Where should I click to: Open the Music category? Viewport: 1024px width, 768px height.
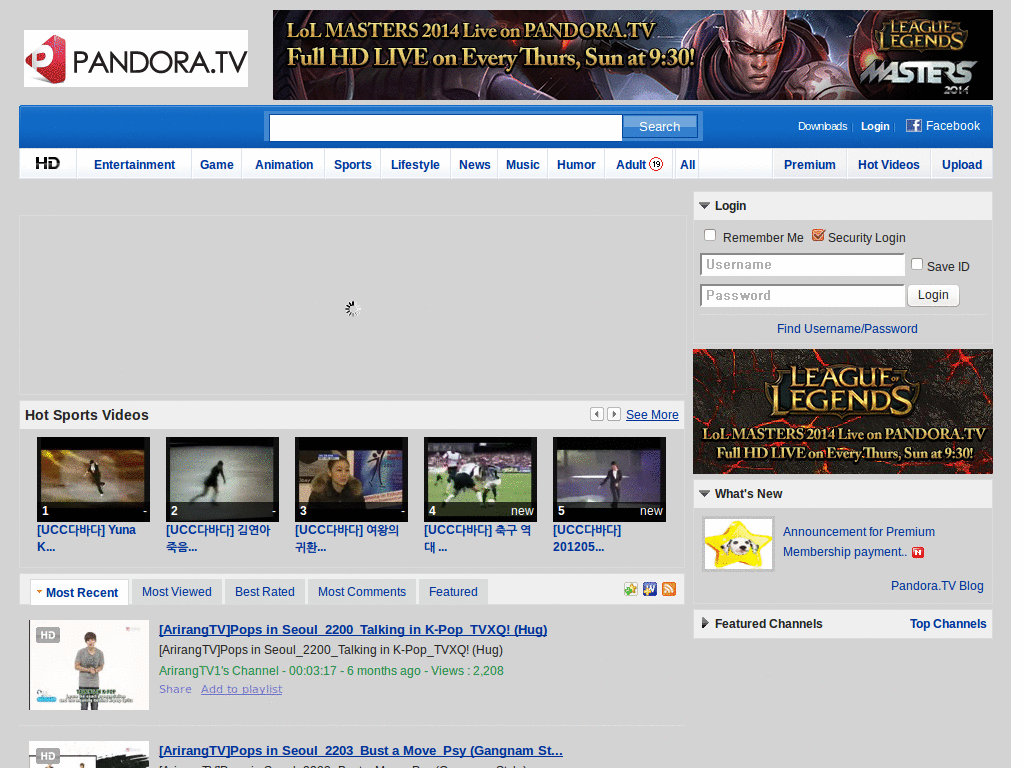click(x=522, y=165)
